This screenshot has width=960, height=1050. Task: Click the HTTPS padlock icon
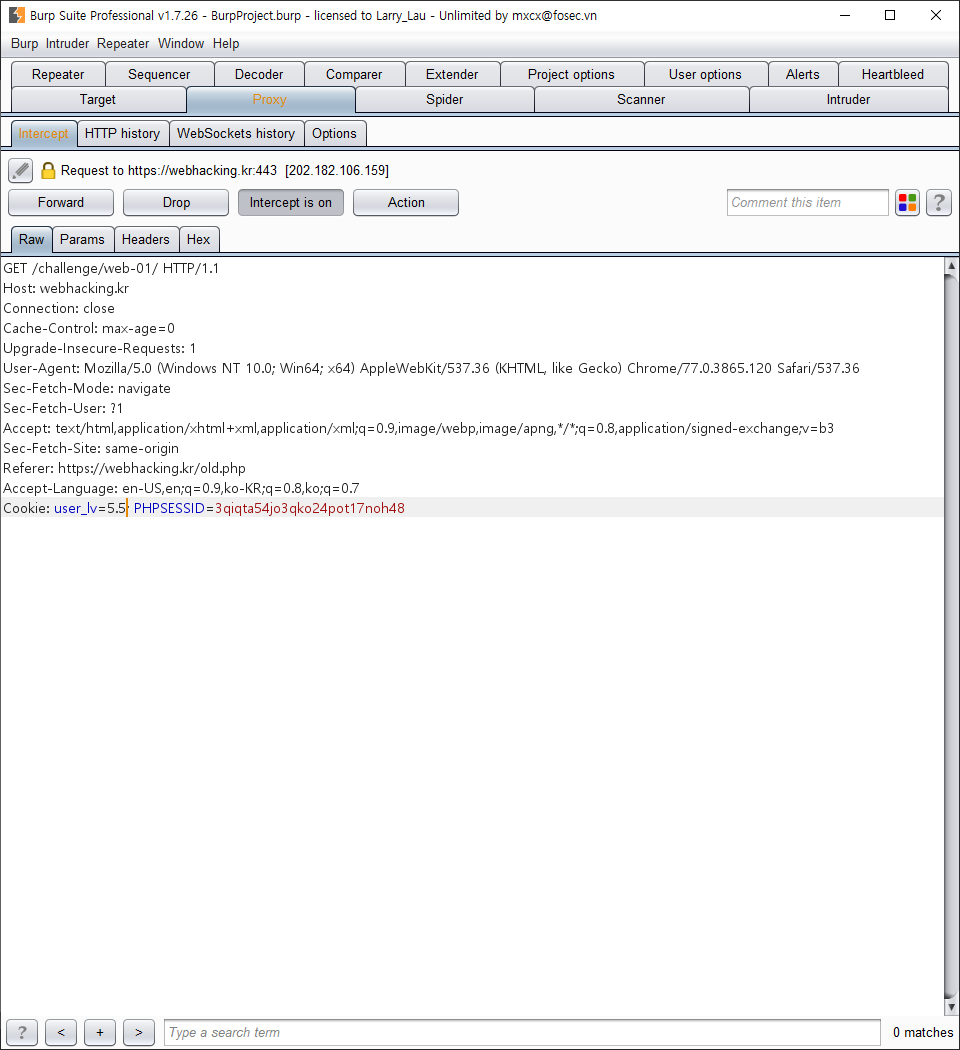48,170
